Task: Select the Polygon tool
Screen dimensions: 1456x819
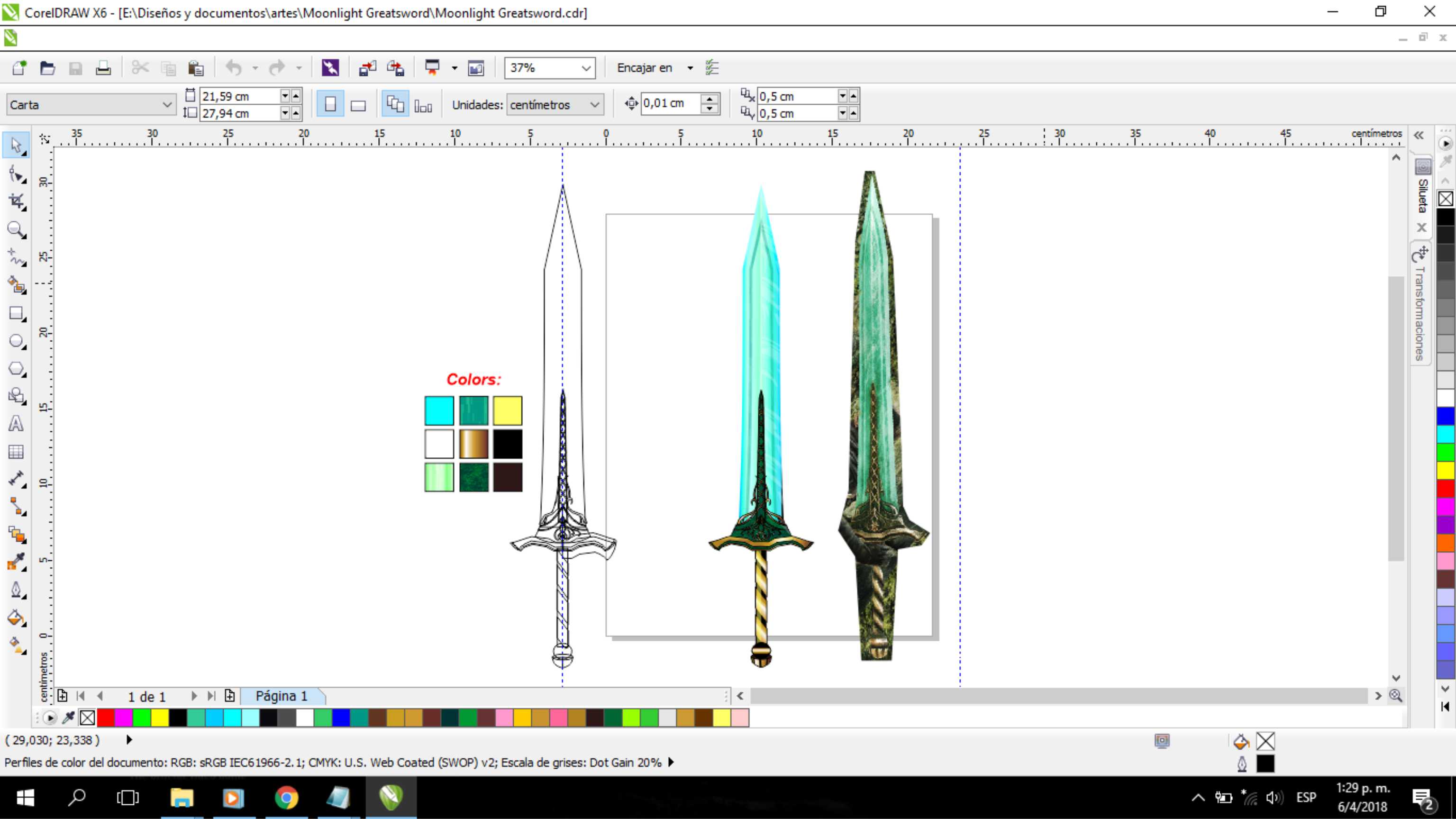Action: point(17,369)
